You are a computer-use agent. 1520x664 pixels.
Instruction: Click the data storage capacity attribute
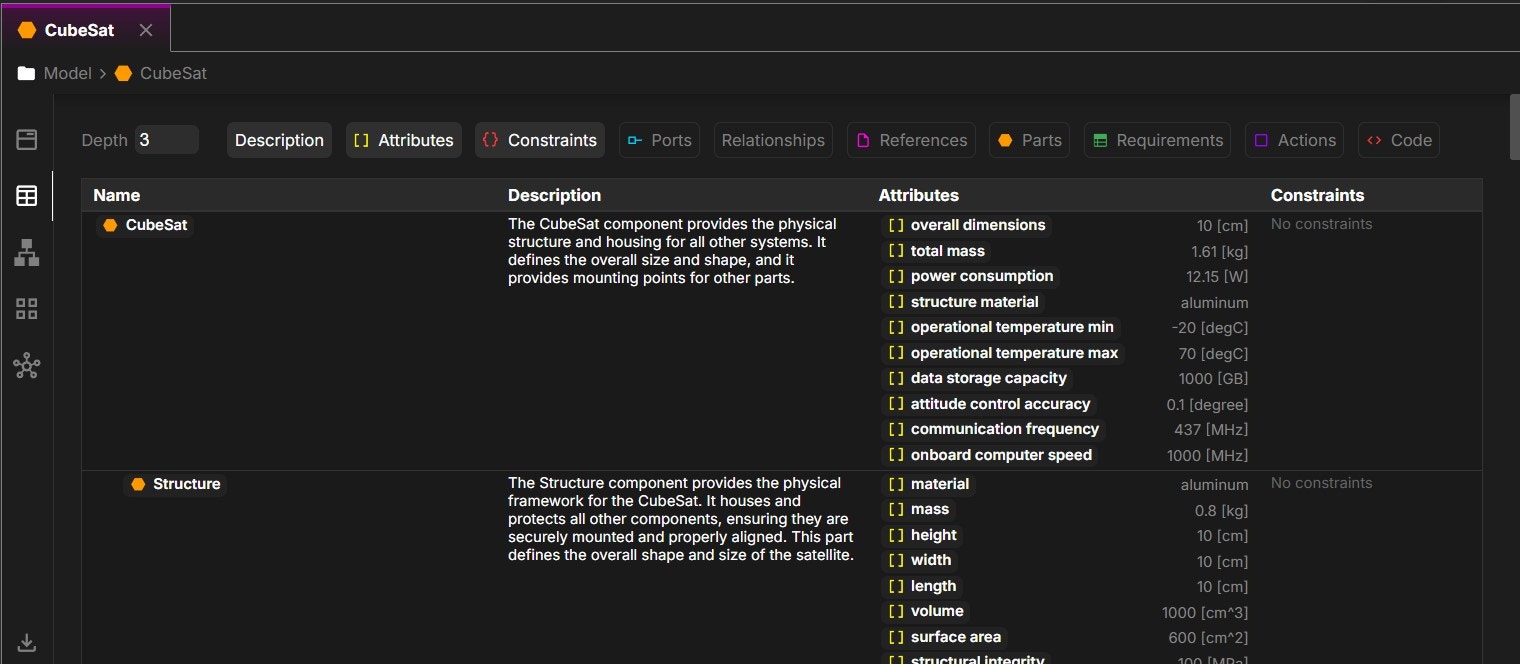coord(977,378)
